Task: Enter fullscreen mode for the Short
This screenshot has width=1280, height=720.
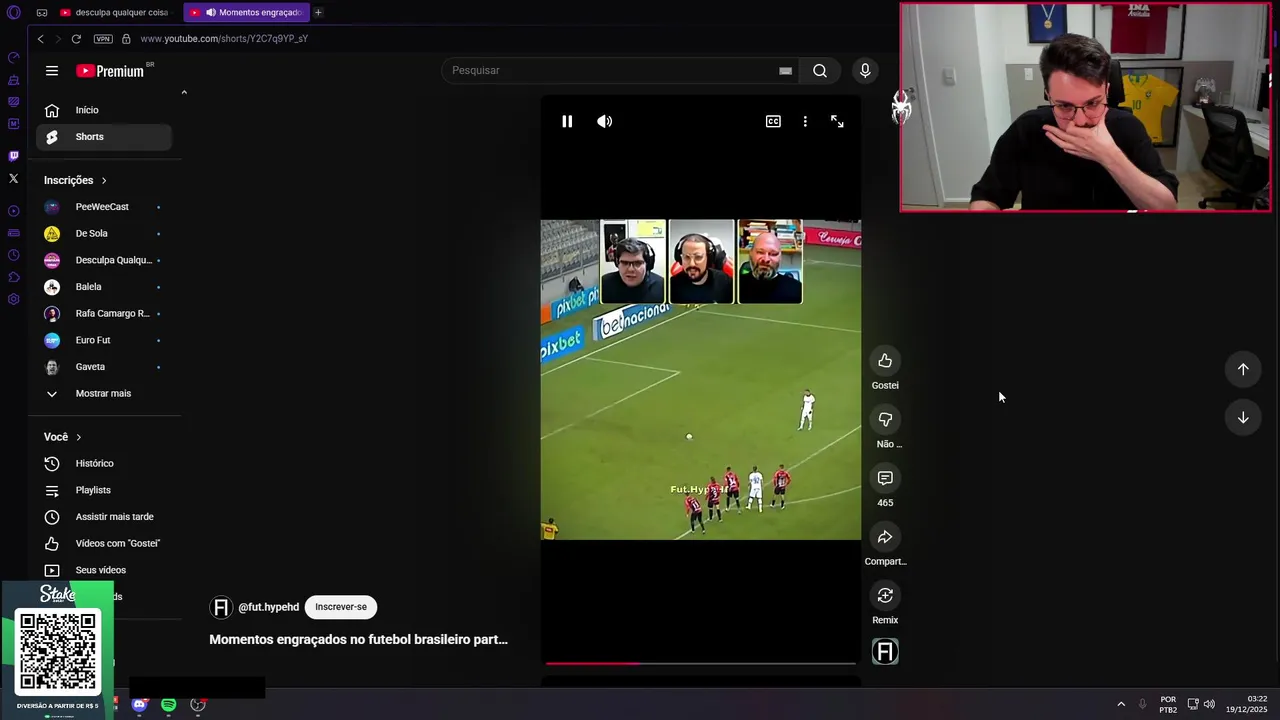Action: pyautogui.click(x=837, y=121)
